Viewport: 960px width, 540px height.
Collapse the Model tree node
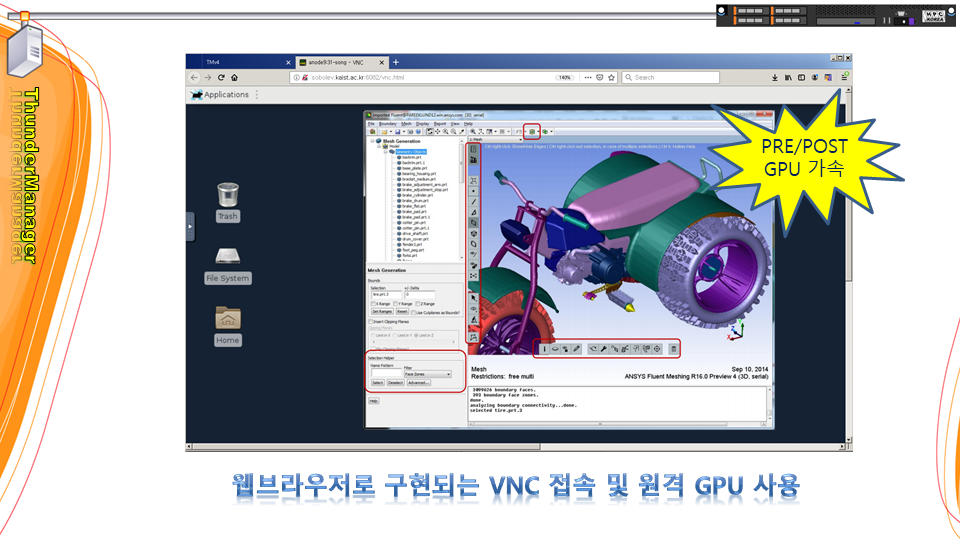[x=379, y=146]
